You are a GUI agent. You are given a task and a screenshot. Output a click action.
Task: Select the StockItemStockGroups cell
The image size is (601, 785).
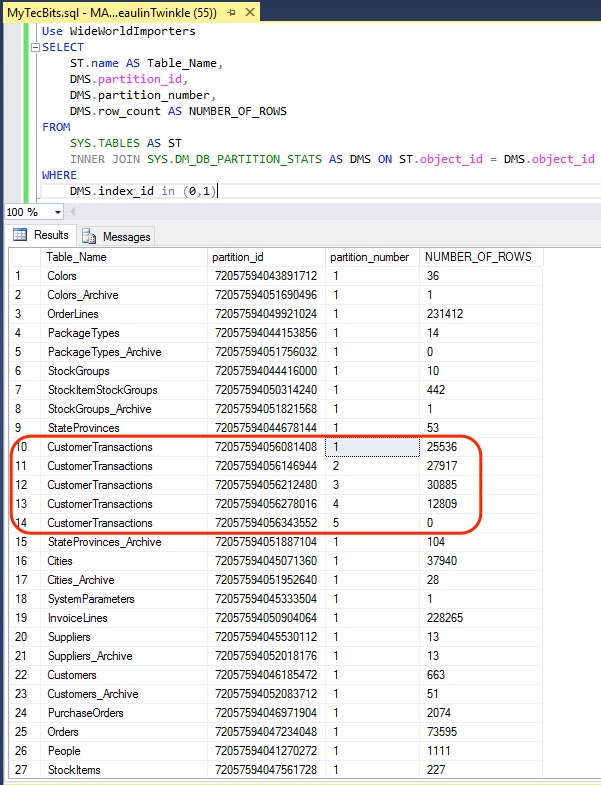(x=124, y=390)
